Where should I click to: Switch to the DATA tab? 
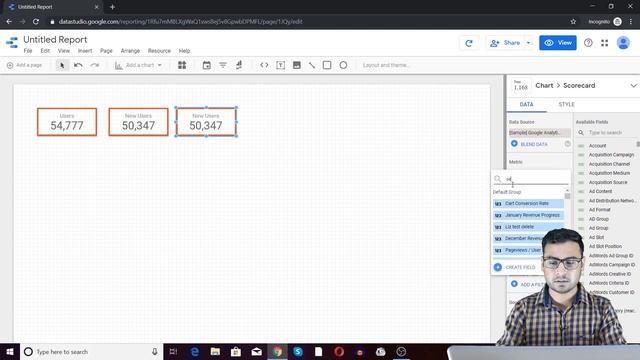point(527,104)
